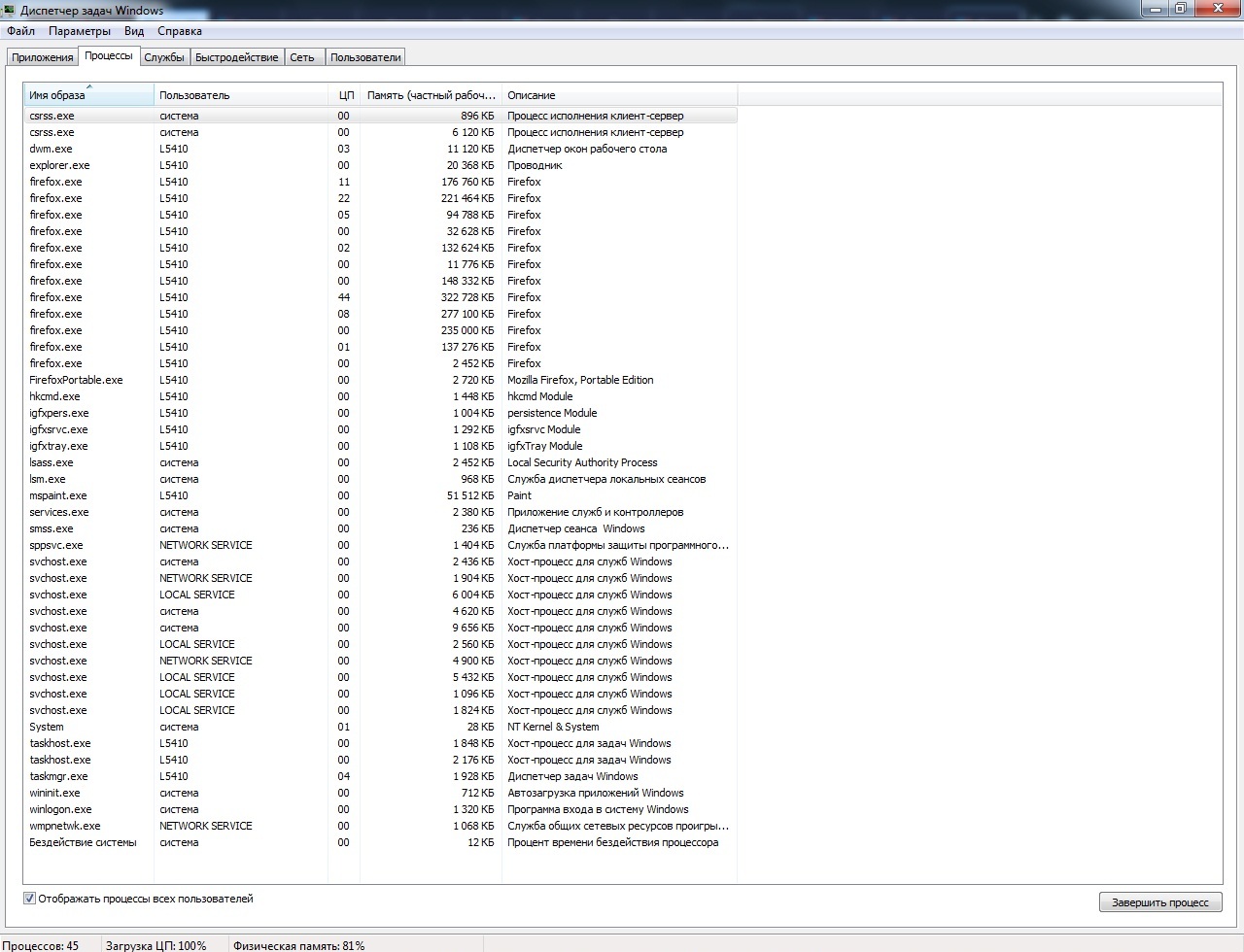Viewport: 1244px width, 952px height.
Task: Select the wmpnetwk.exe process
Action: (x=380, y=826)
